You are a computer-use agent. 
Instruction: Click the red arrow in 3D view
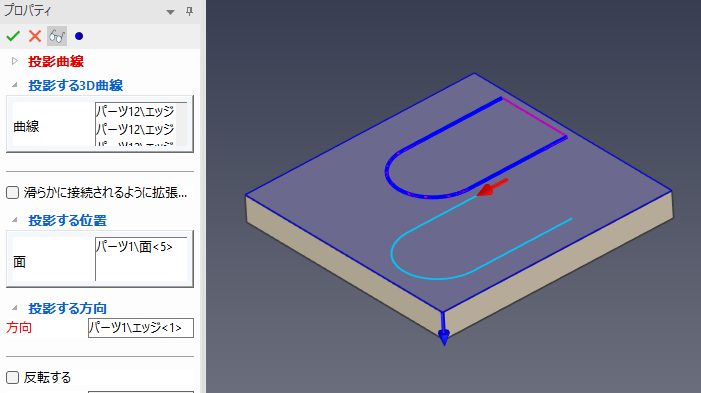[x=492, y=187]
